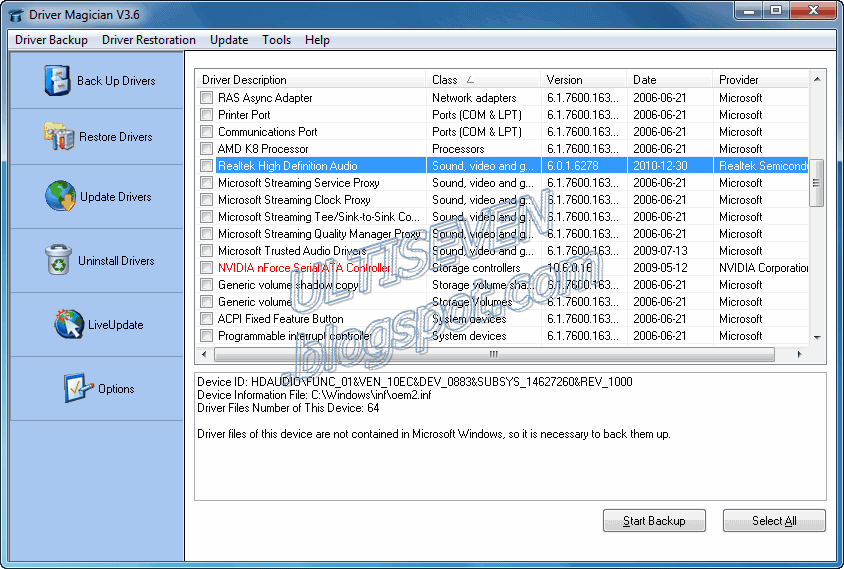The width and height of the screenshot is (844, 569).
Task: Check the Microsoft Streaming Service Proxy checkbox
Action: point(206,183)
